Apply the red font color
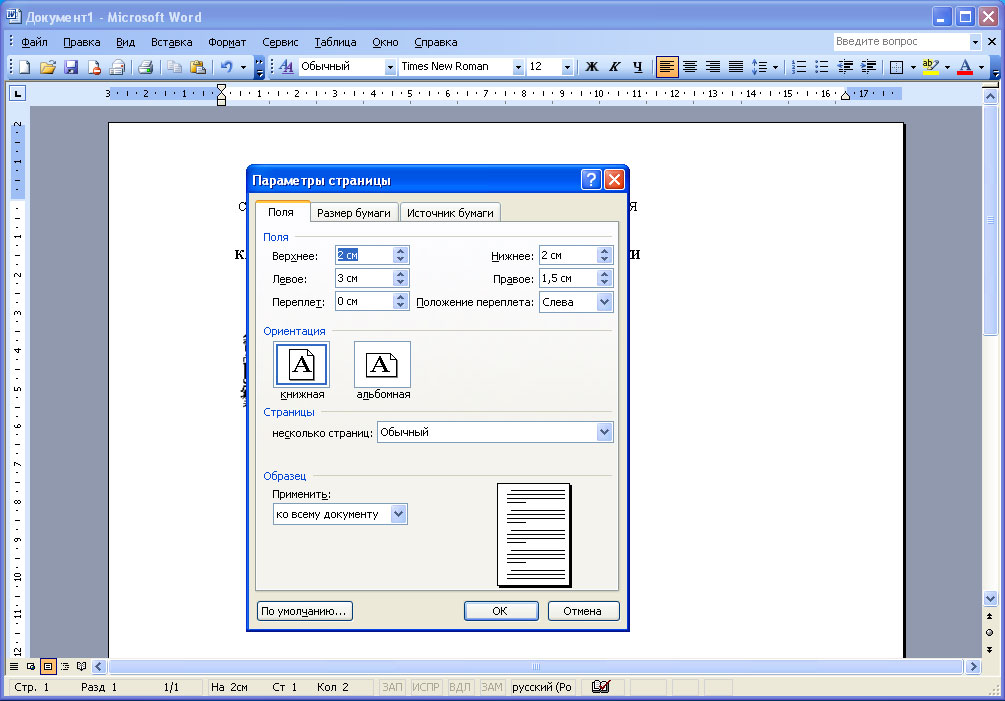This screenshot has height=701, width=1005. 965,67
